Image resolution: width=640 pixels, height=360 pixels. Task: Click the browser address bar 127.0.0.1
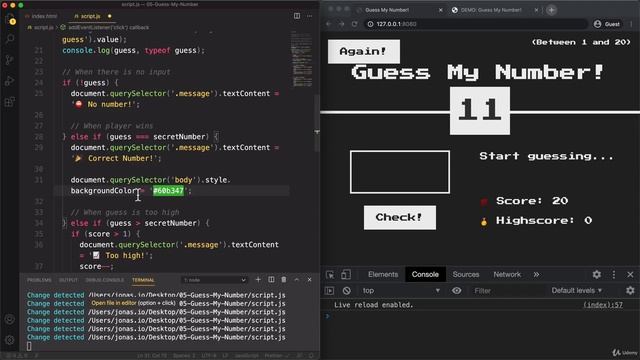[x=476, y=24]
